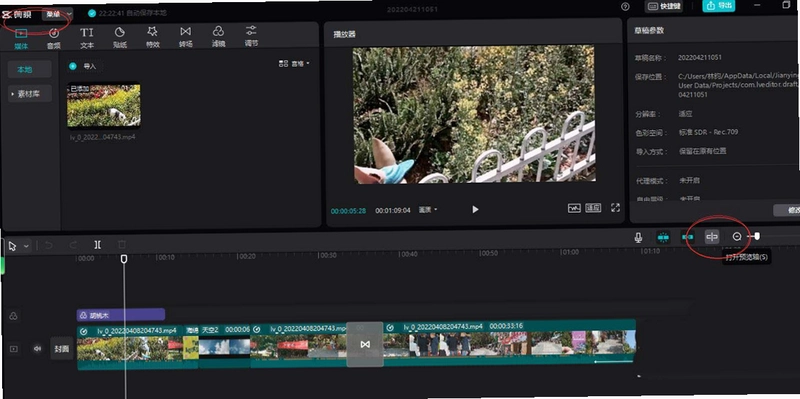Click the 导出 export button
The image size is (800, 399).
[718, 6]
